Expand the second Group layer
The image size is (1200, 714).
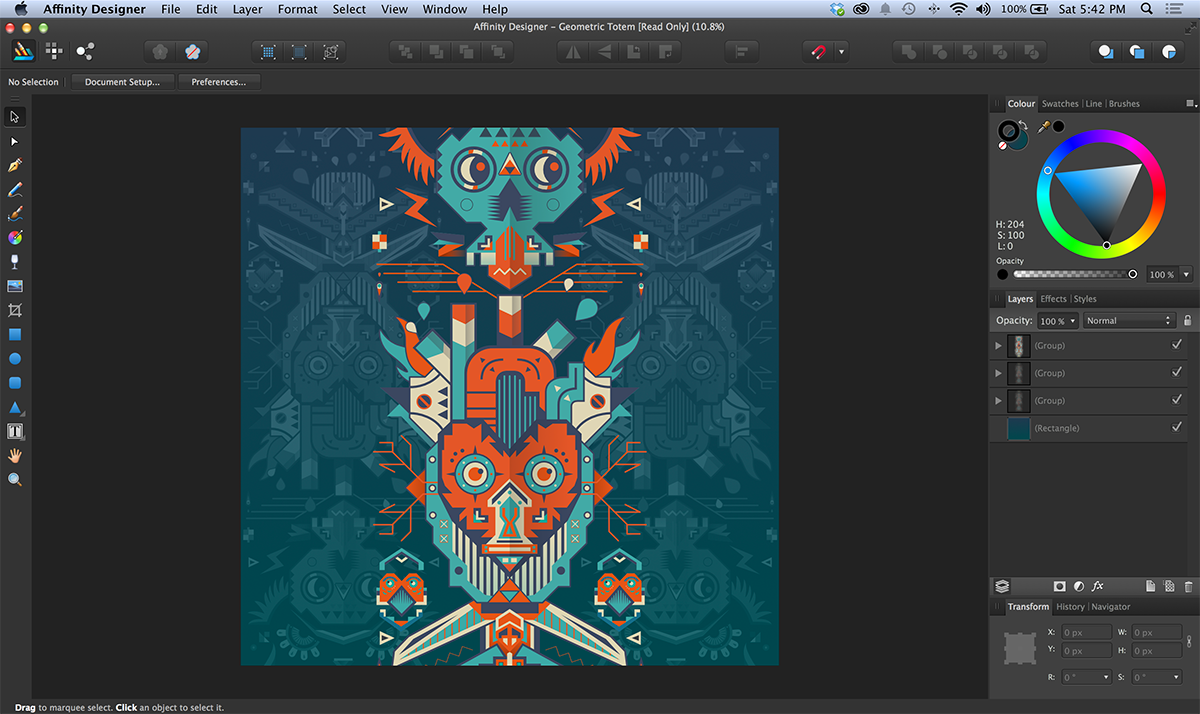coord(997,373)
